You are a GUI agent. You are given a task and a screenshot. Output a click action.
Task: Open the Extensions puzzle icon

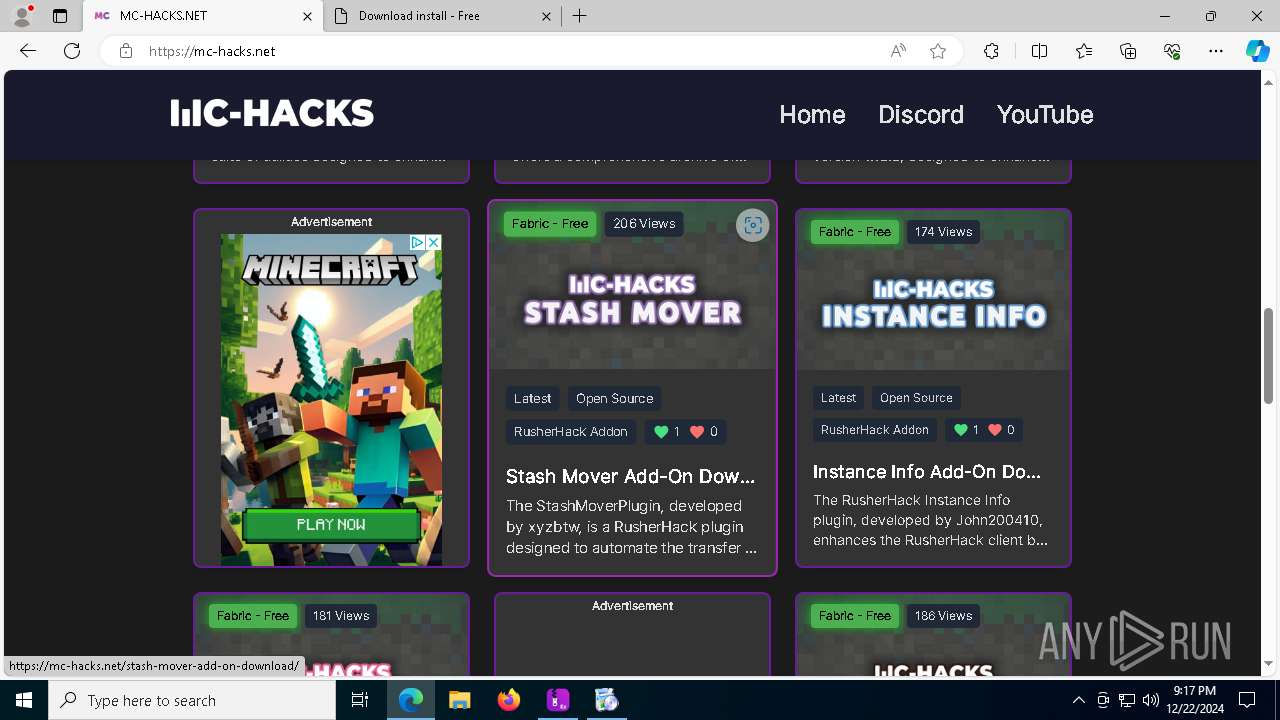coord(991,51)
